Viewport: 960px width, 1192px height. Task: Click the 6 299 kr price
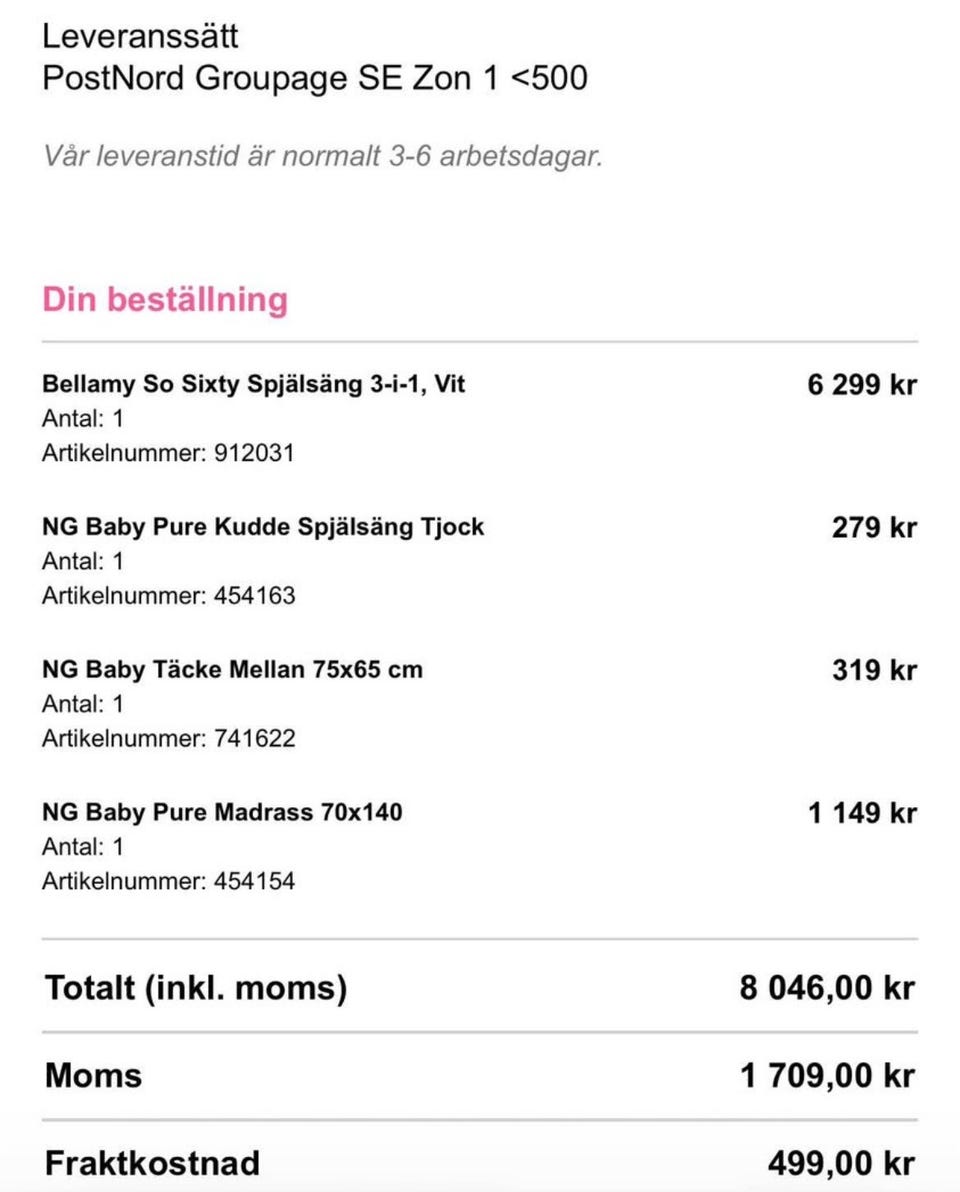(861, 385)
